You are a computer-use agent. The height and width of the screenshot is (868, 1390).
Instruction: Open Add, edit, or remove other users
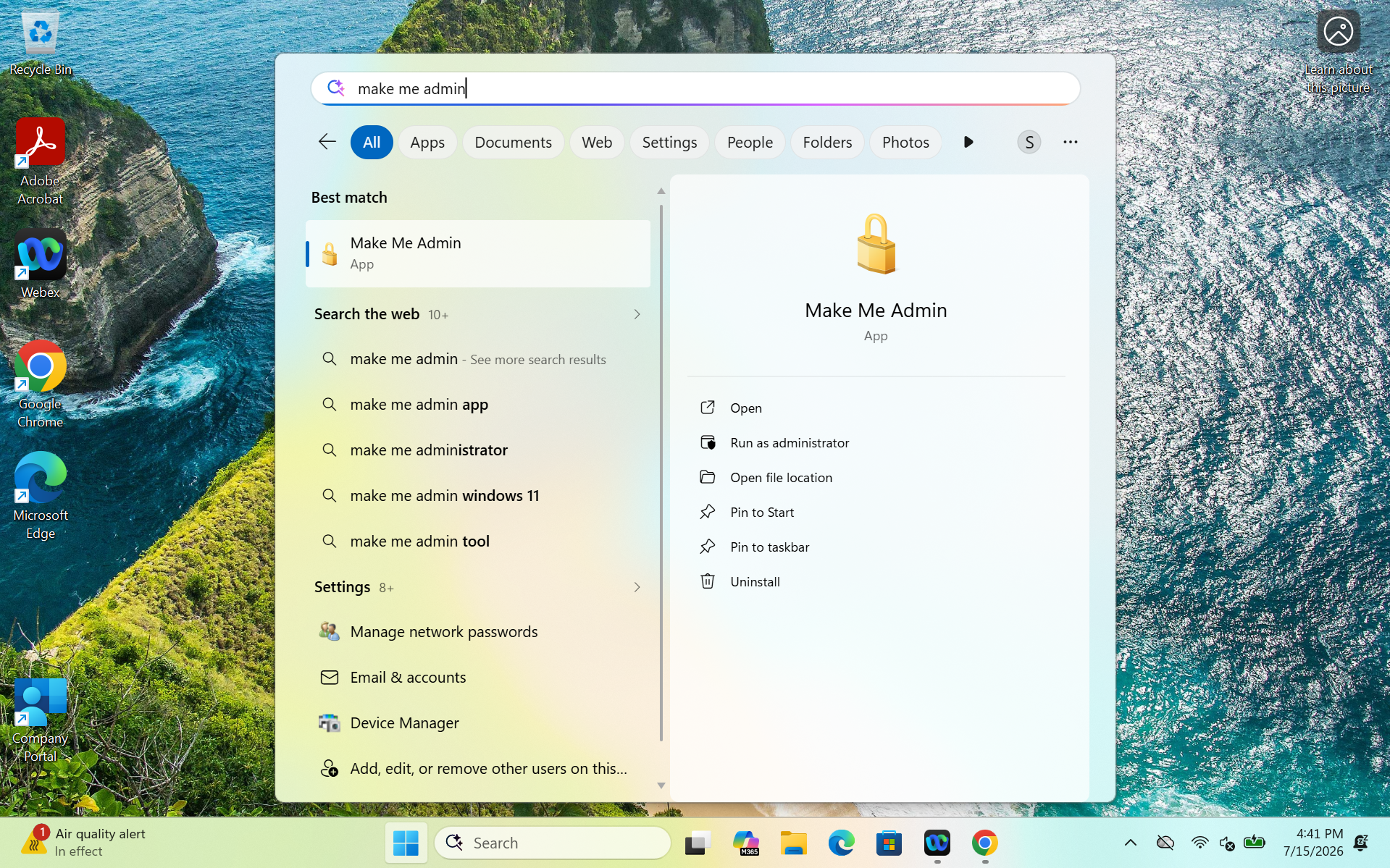point(478,769)
